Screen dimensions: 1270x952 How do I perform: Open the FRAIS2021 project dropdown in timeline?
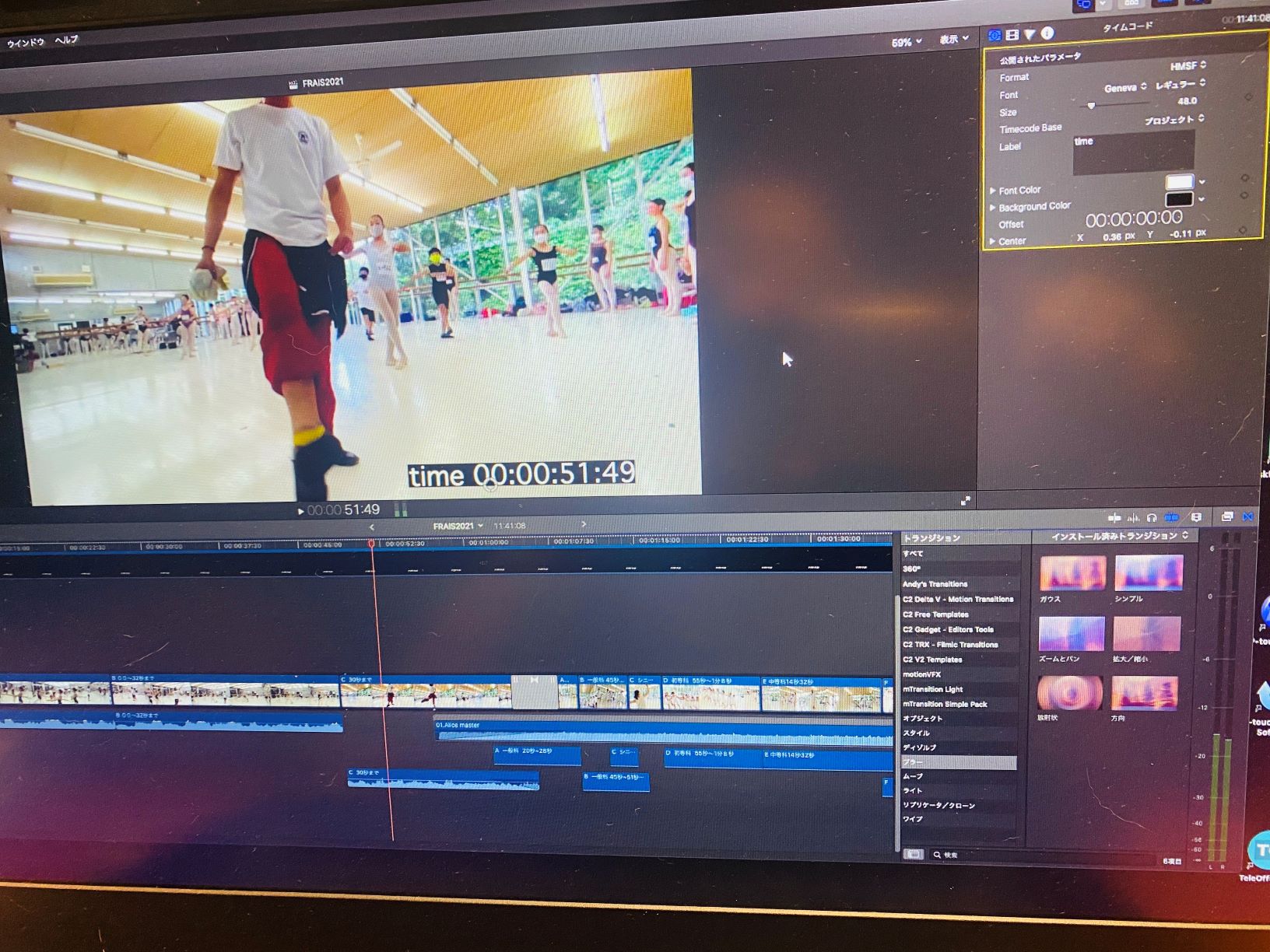(x=458, y=527)
